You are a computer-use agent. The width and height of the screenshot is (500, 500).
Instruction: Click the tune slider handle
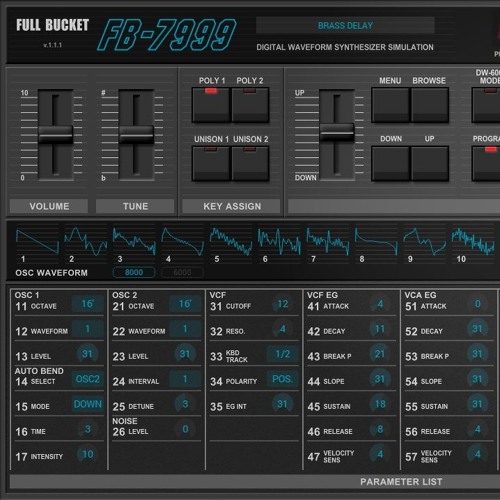(x=136, y=135)
